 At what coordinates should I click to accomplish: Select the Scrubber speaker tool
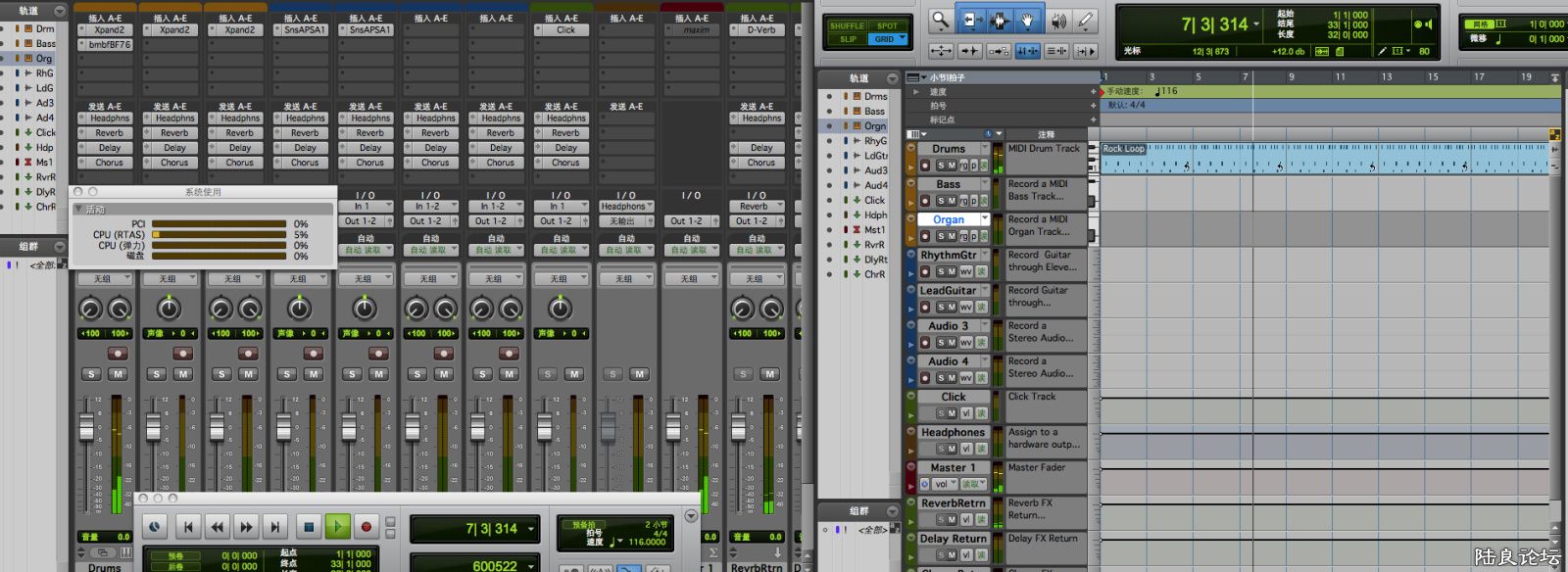[x=1058, y=21]
